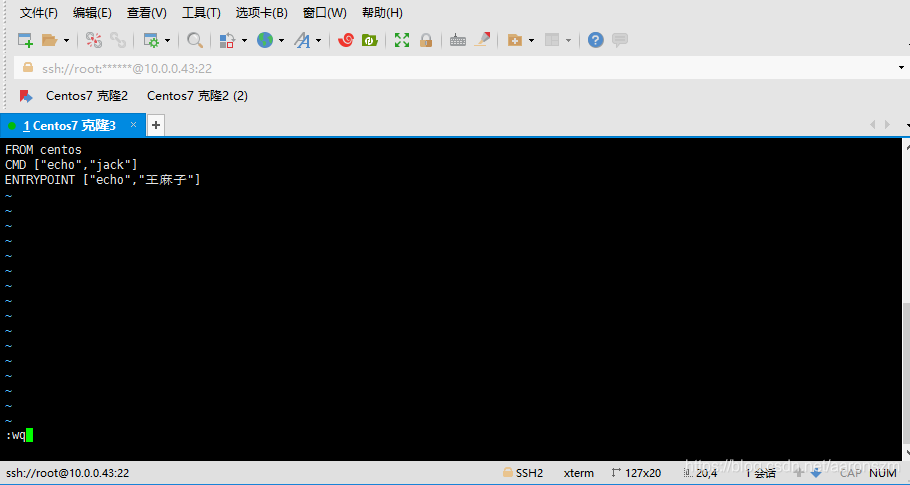The image size is (910, 485).
Task: Click the tab scroll right arrow
Action: pos(887,125)
